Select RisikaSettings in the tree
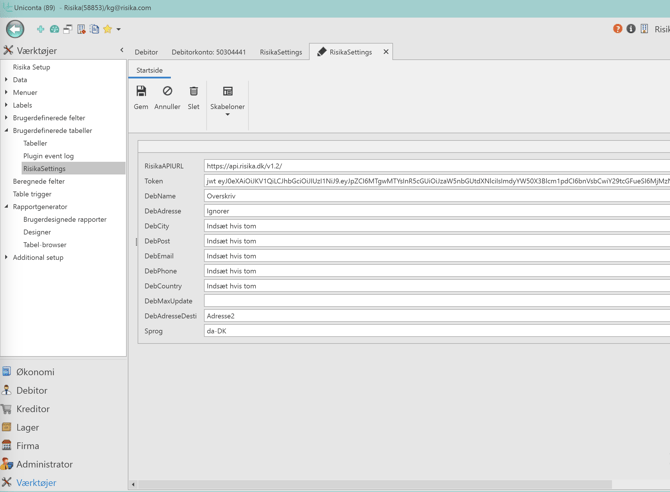This screenshot has width=670, height=492. [73, 168]
